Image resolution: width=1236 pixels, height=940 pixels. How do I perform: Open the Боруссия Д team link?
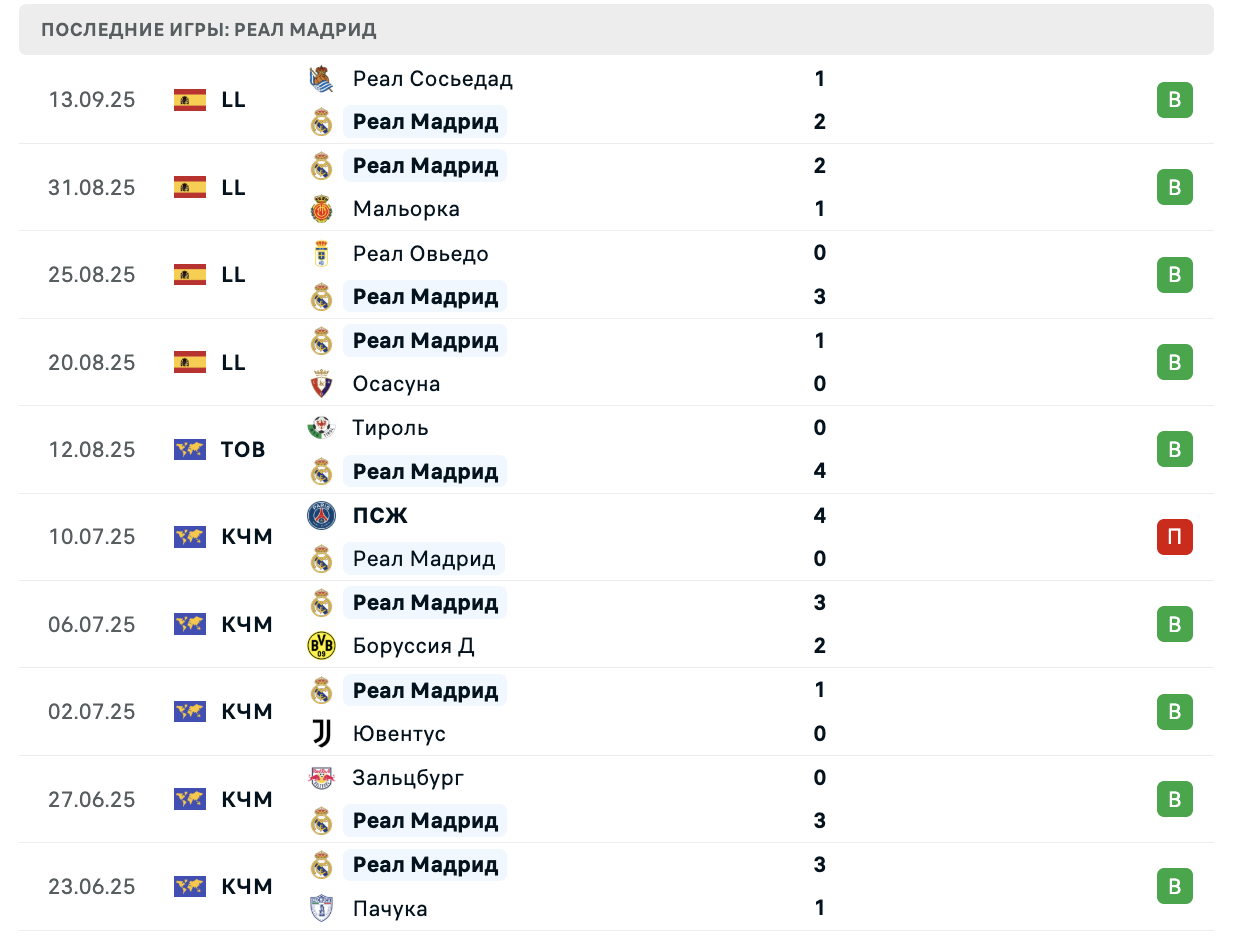point(414,646)
